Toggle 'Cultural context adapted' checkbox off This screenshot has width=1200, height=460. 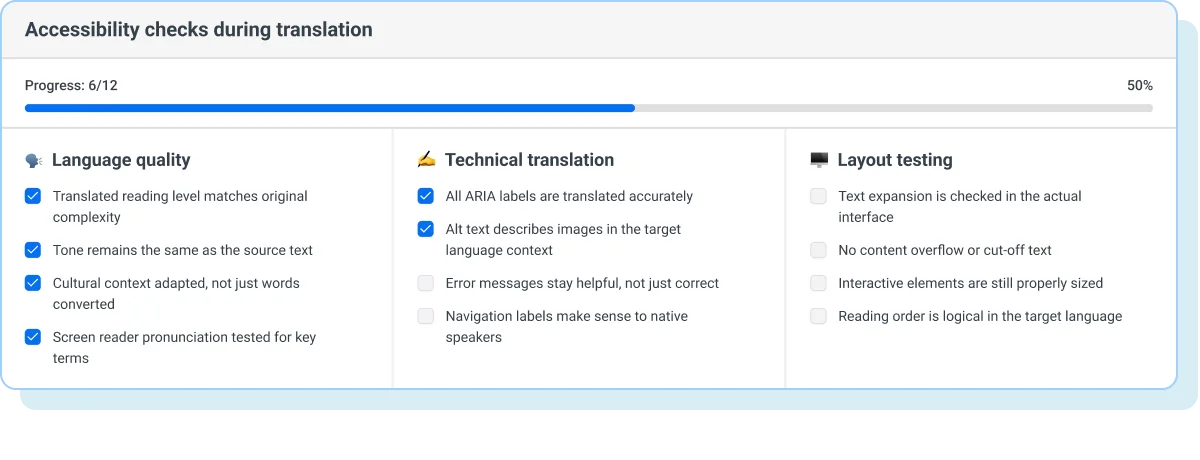coord(33,283)
